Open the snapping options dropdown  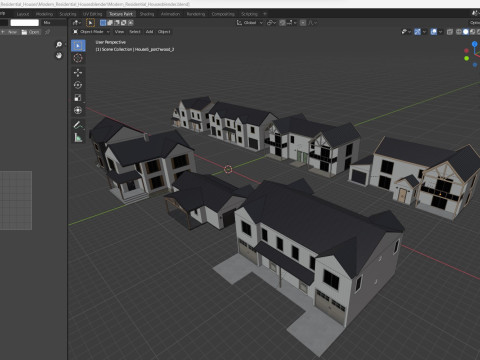click(291, 23)
